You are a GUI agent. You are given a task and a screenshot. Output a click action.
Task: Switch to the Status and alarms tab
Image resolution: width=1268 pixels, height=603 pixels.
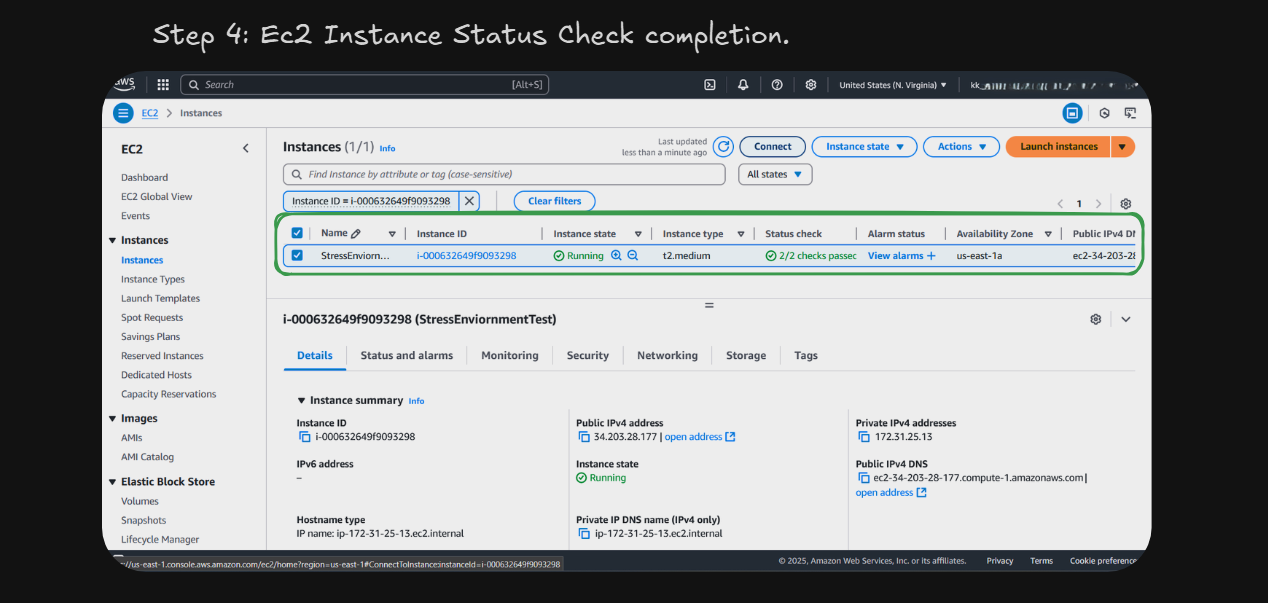(x=406, y=355)
